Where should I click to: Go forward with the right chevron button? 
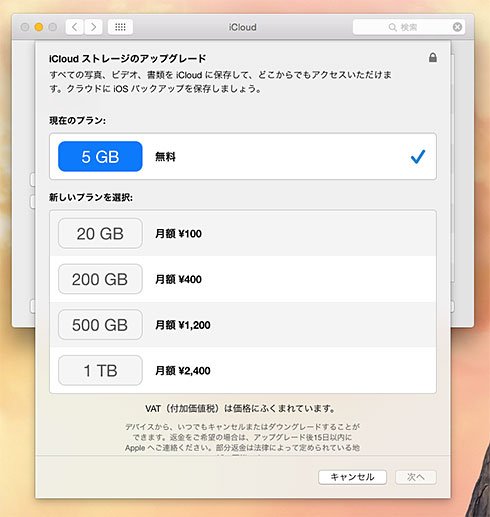pyautogui.click(x=93, y=27)
